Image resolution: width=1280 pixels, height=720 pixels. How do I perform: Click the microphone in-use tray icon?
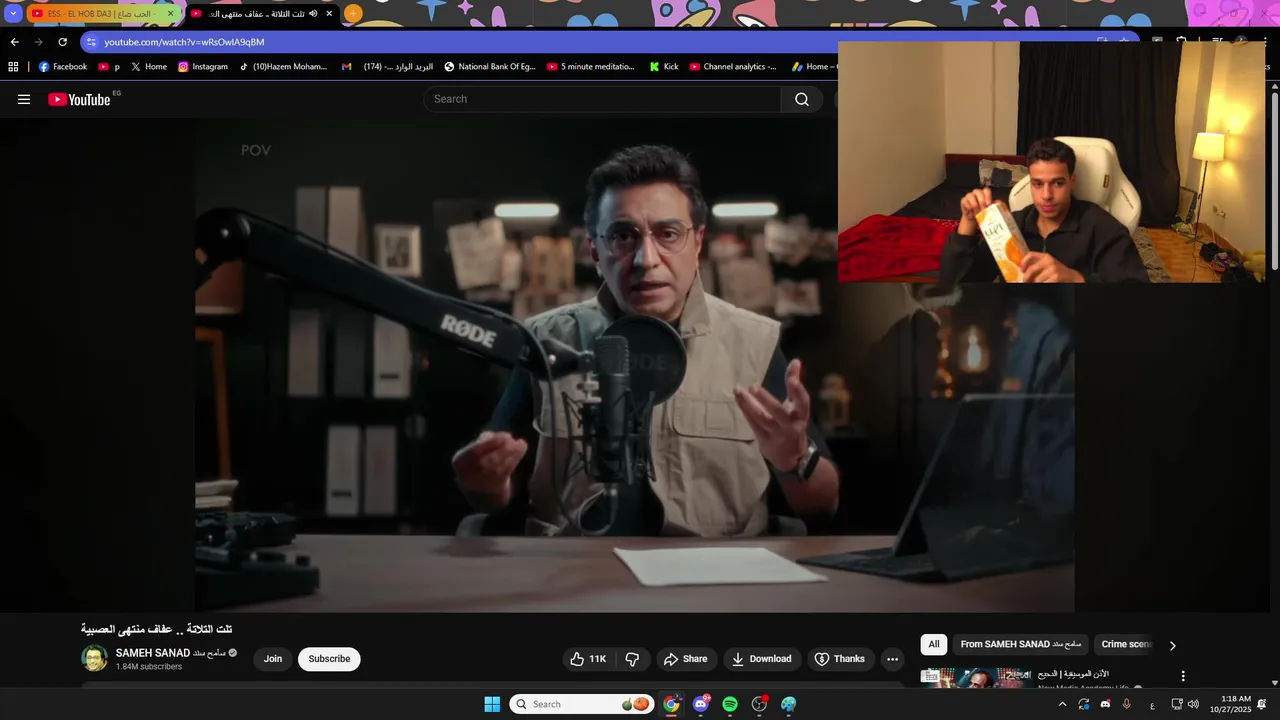click(1127, 704)
